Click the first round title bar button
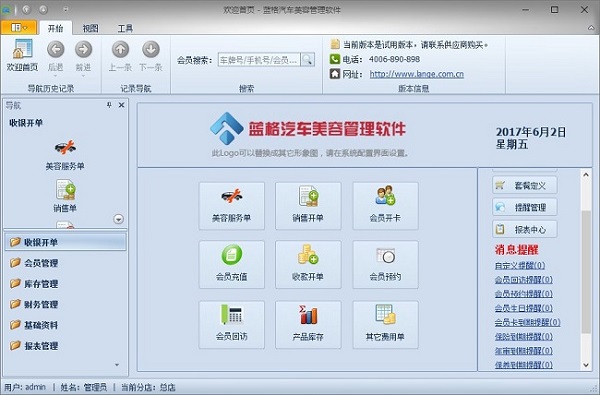The width and height of the screenshot is (600, 395). pyautogui.click(x=26, y=9)
